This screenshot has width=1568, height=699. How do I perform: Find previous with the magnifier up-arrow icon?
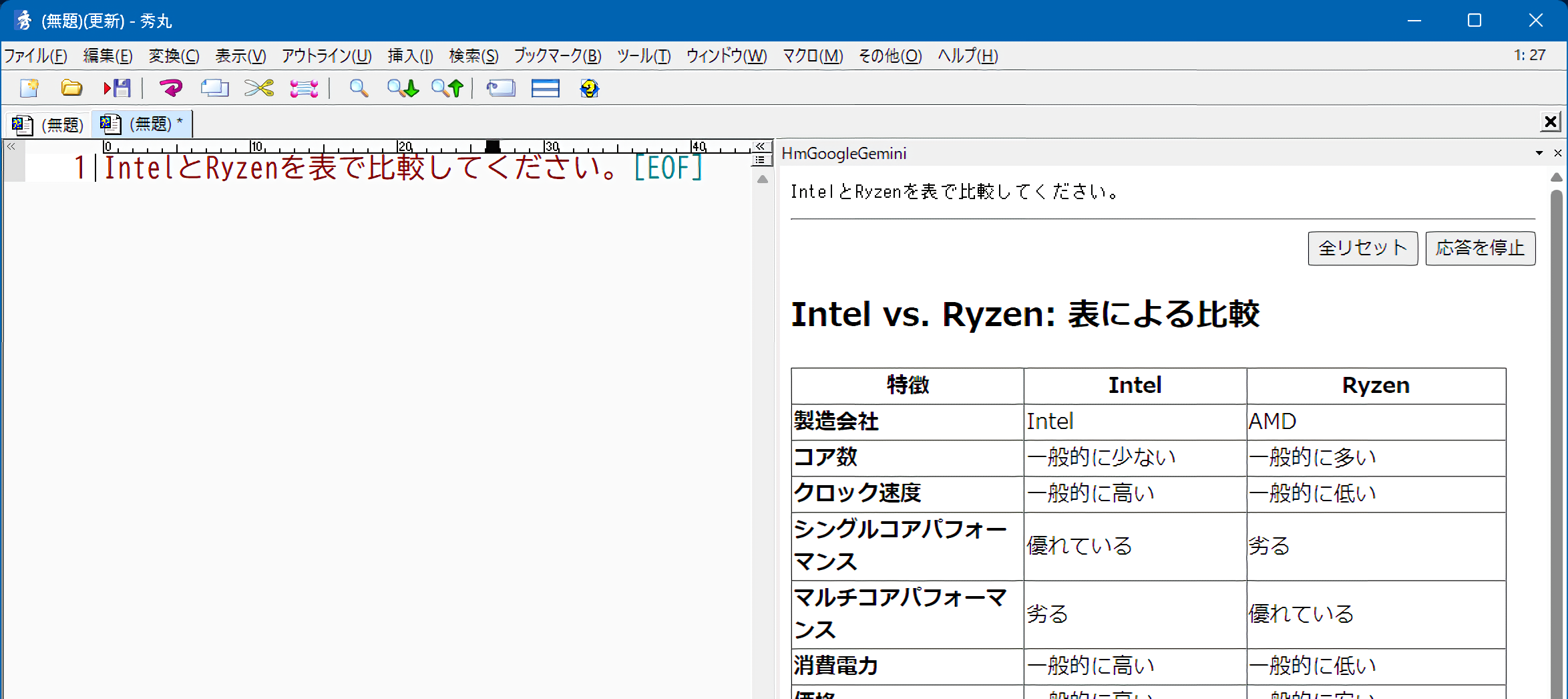click(447, 88)
